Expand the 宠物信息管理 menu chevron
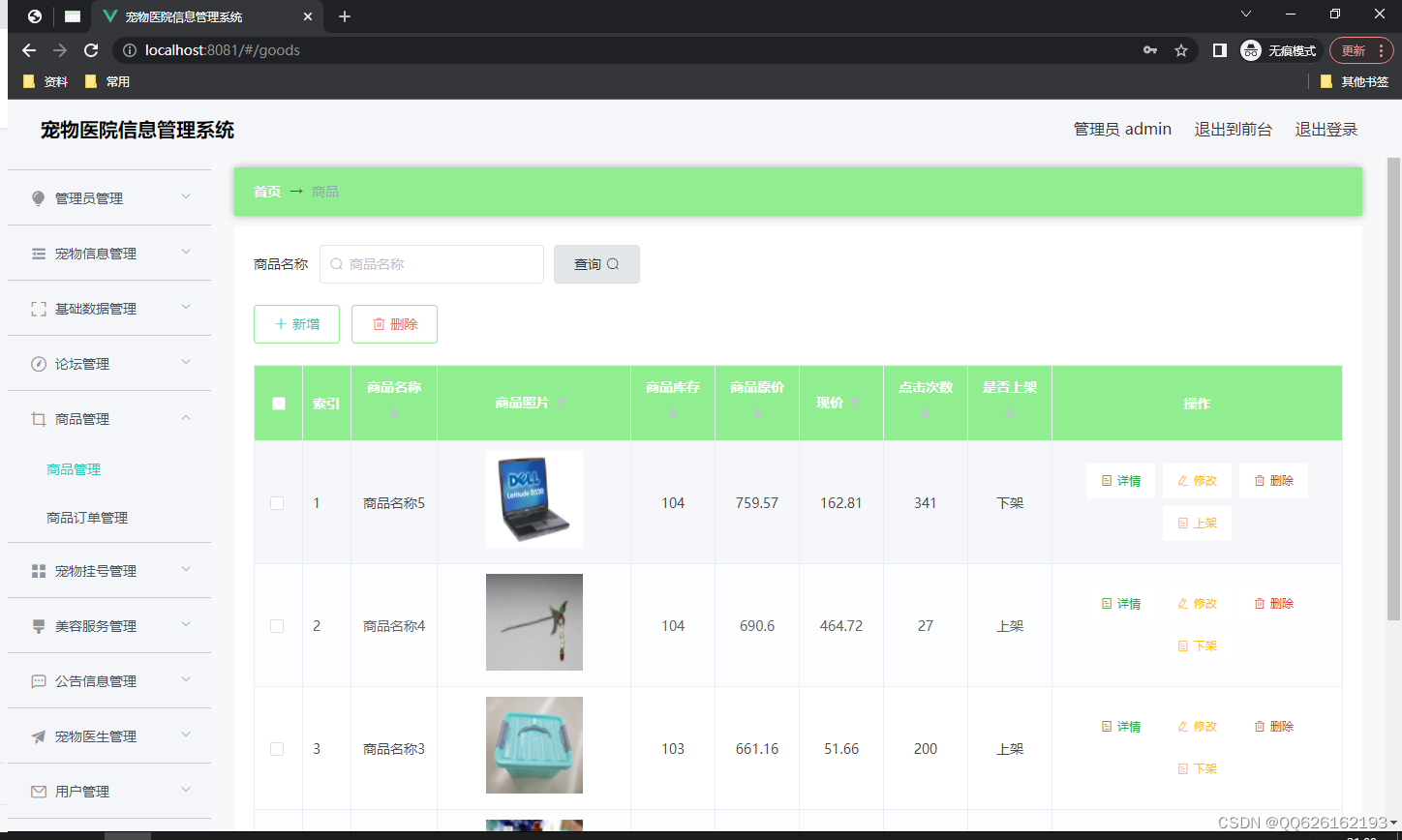The width and height of the screenshot is (1402, 840). pyautogui.click(x=186, y=252)
